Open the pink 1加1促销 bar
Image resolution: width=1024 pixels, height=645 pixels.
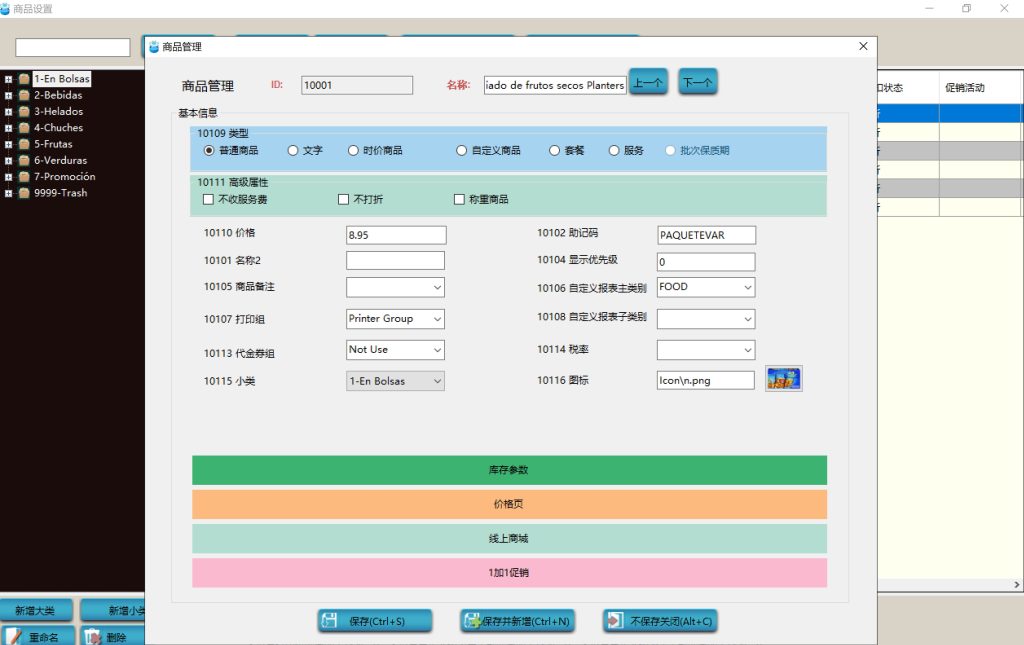tap(509, 573)
